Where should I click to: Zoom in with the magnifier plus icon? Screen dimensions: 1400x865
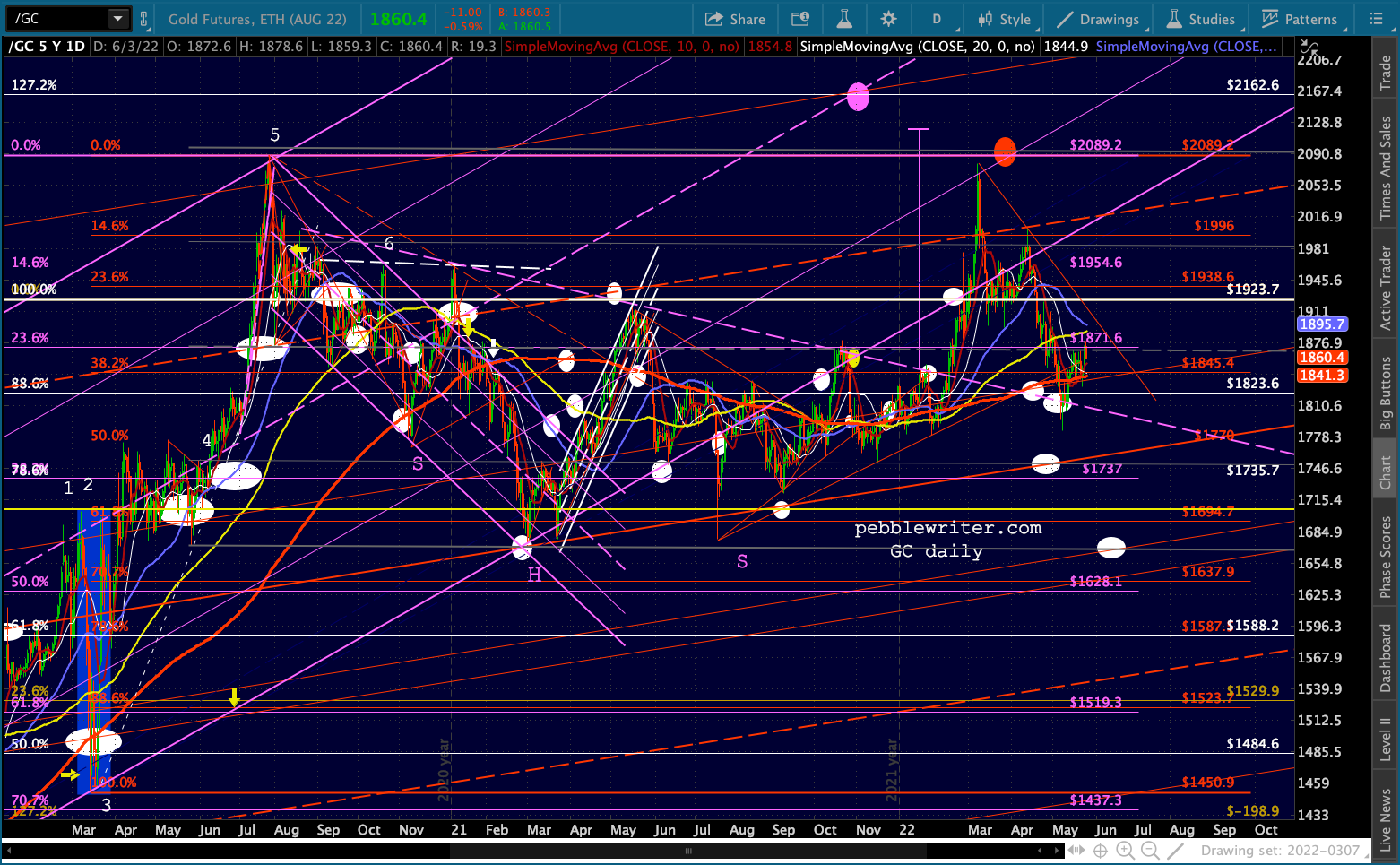(x=1126, y=851)
